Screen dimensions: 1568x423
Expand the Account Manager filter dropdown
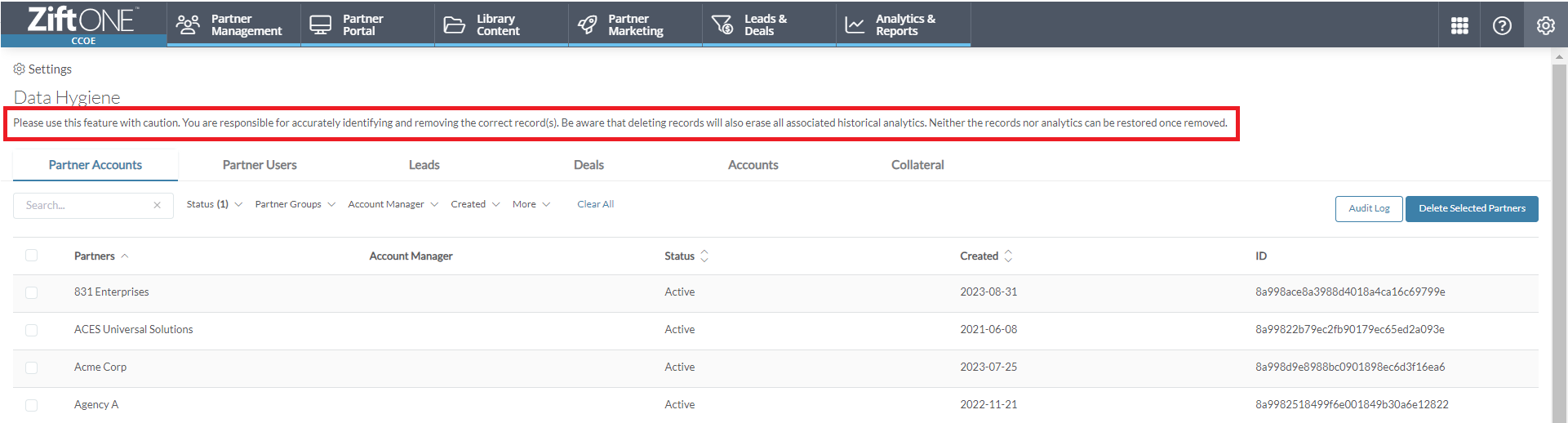(393, 204)
